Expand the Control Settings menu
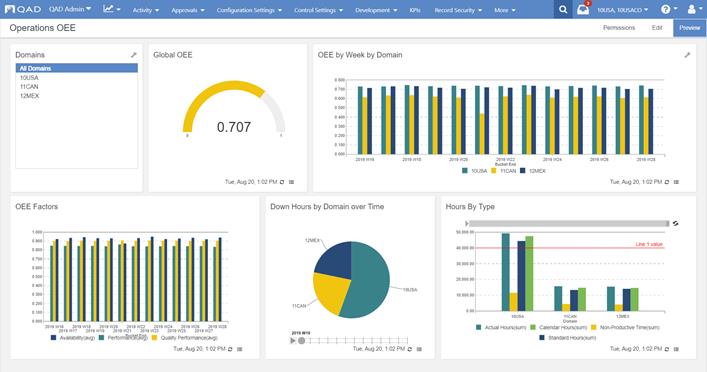 point(318,10)
